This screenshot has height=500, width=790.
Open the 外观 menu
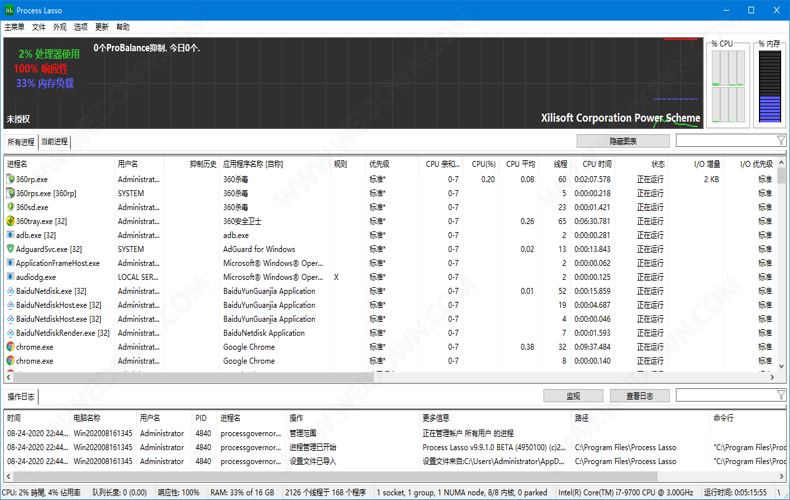coord(59,27)
